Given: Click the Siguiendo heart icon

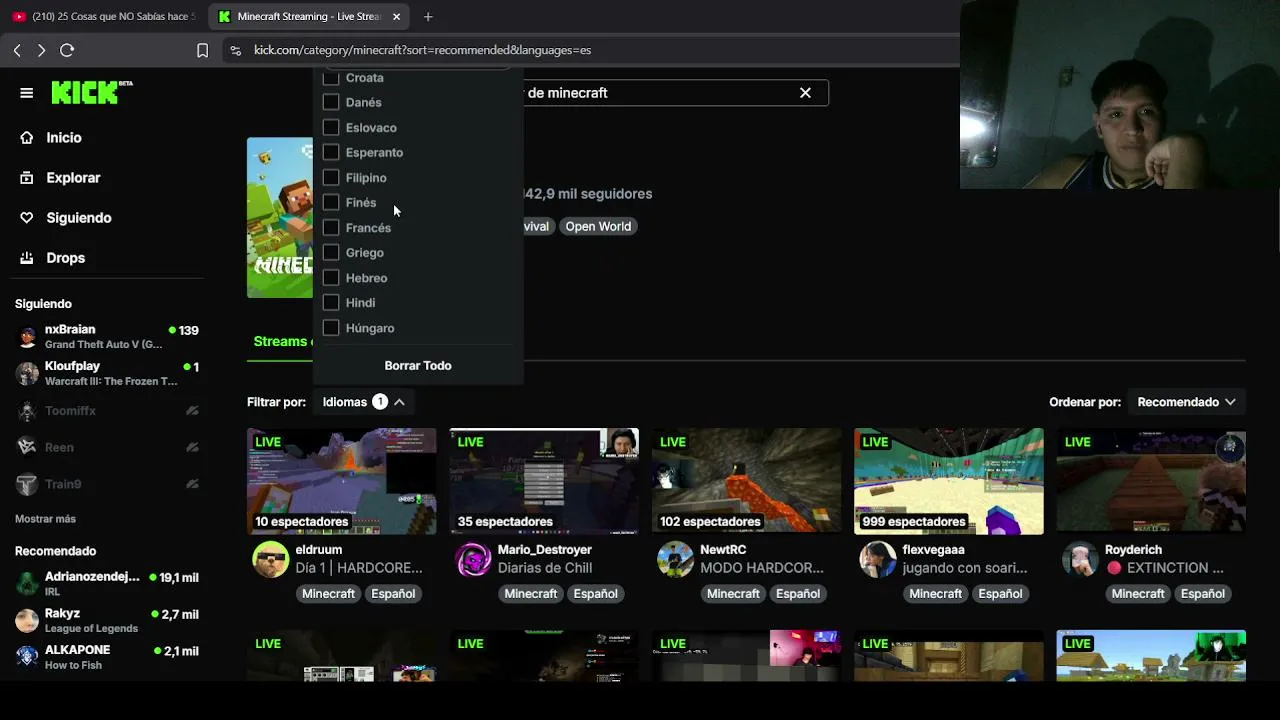Looking at the screenshot, I should click(27, 218).
